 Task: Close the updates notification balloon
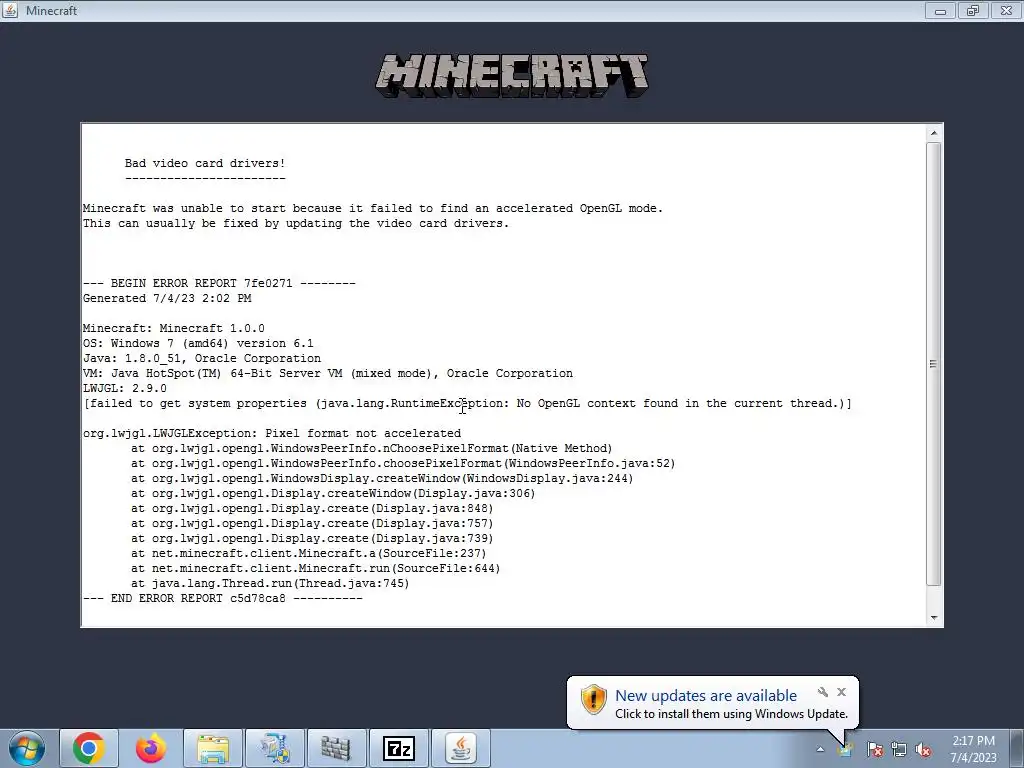click(841, 692)
